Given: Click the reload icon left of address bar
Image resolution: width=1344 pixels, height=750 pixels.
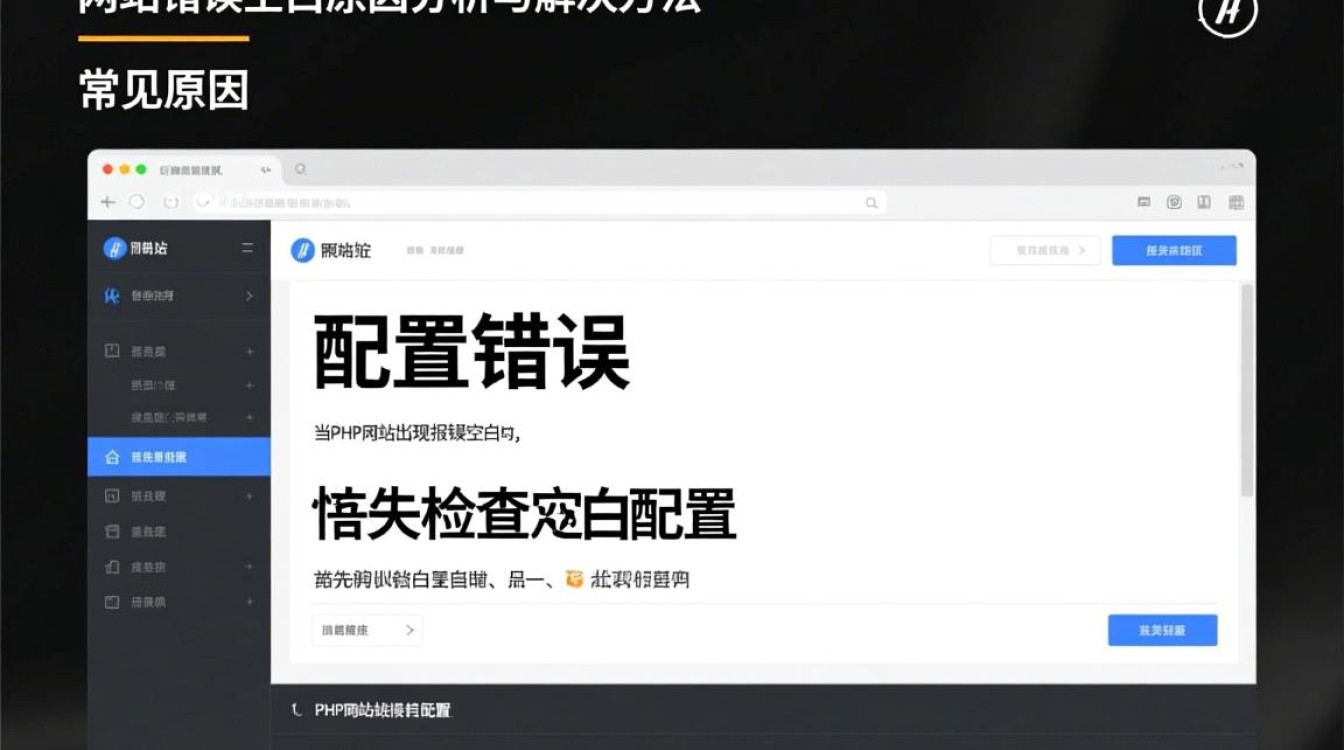Looking at the screenshot, I should click(x=171, y=202).
